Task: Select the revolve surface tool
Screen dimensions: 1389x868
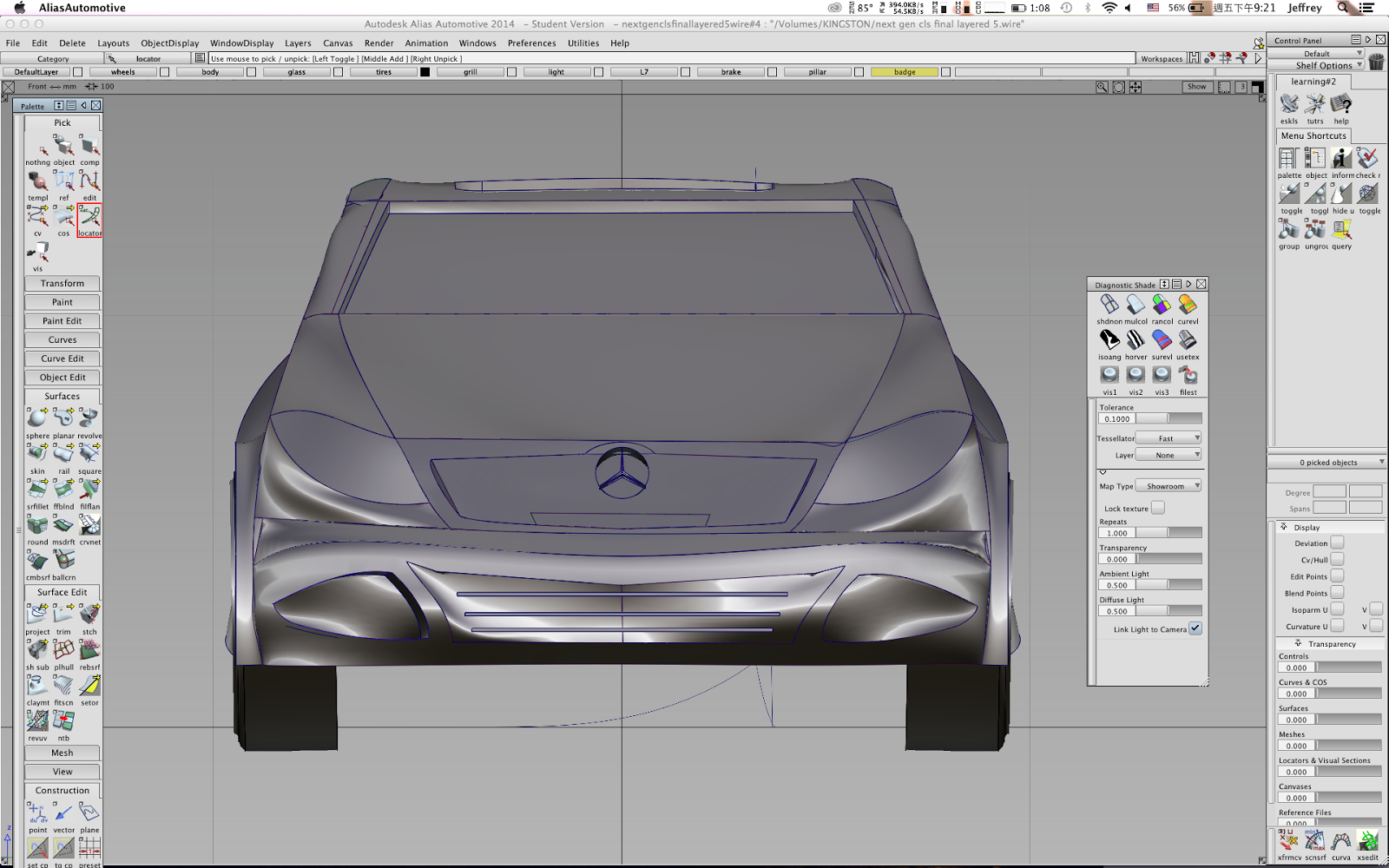Action: [89, 418]
